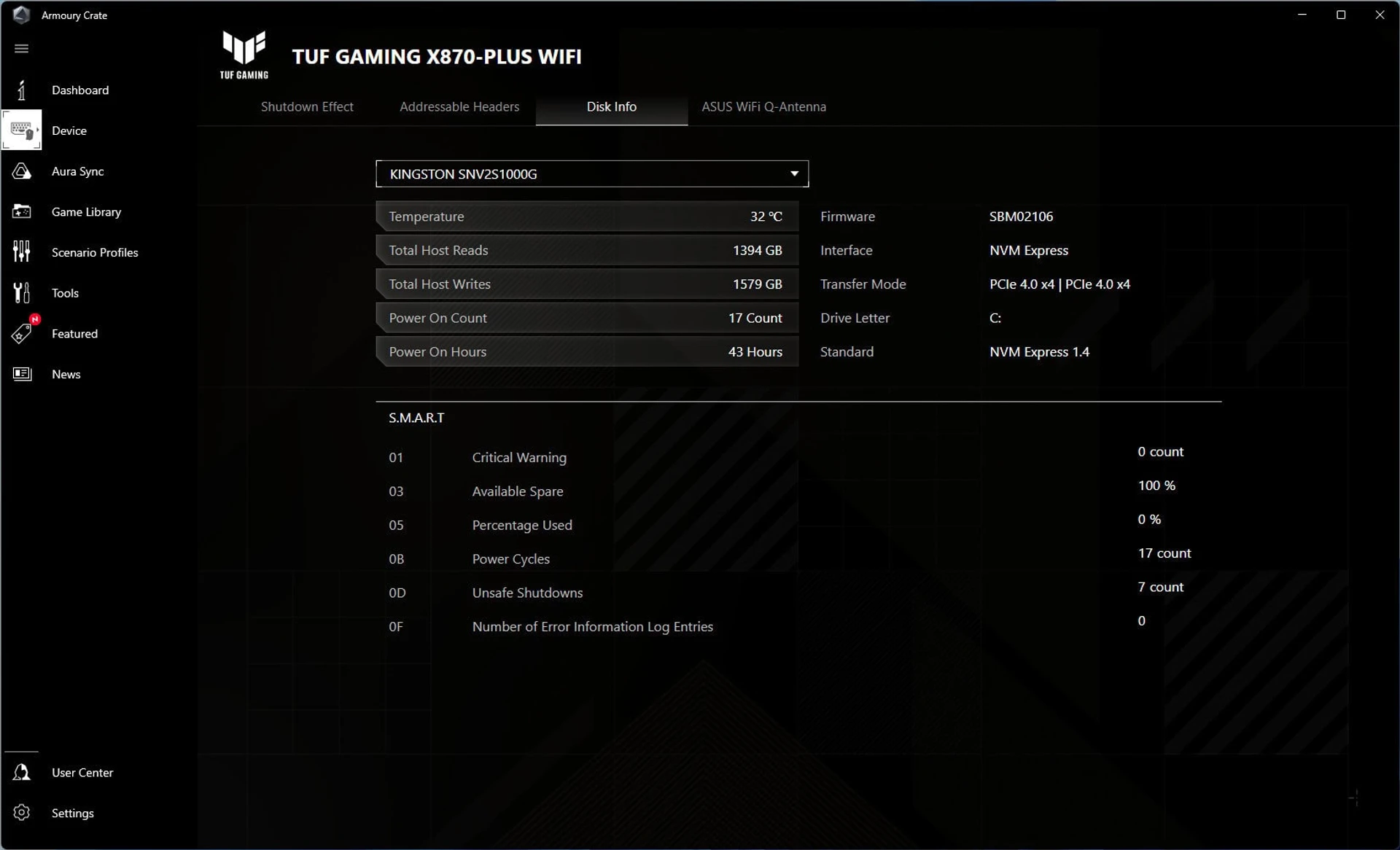Close the Armoury Crate window

coord(1380,15)
